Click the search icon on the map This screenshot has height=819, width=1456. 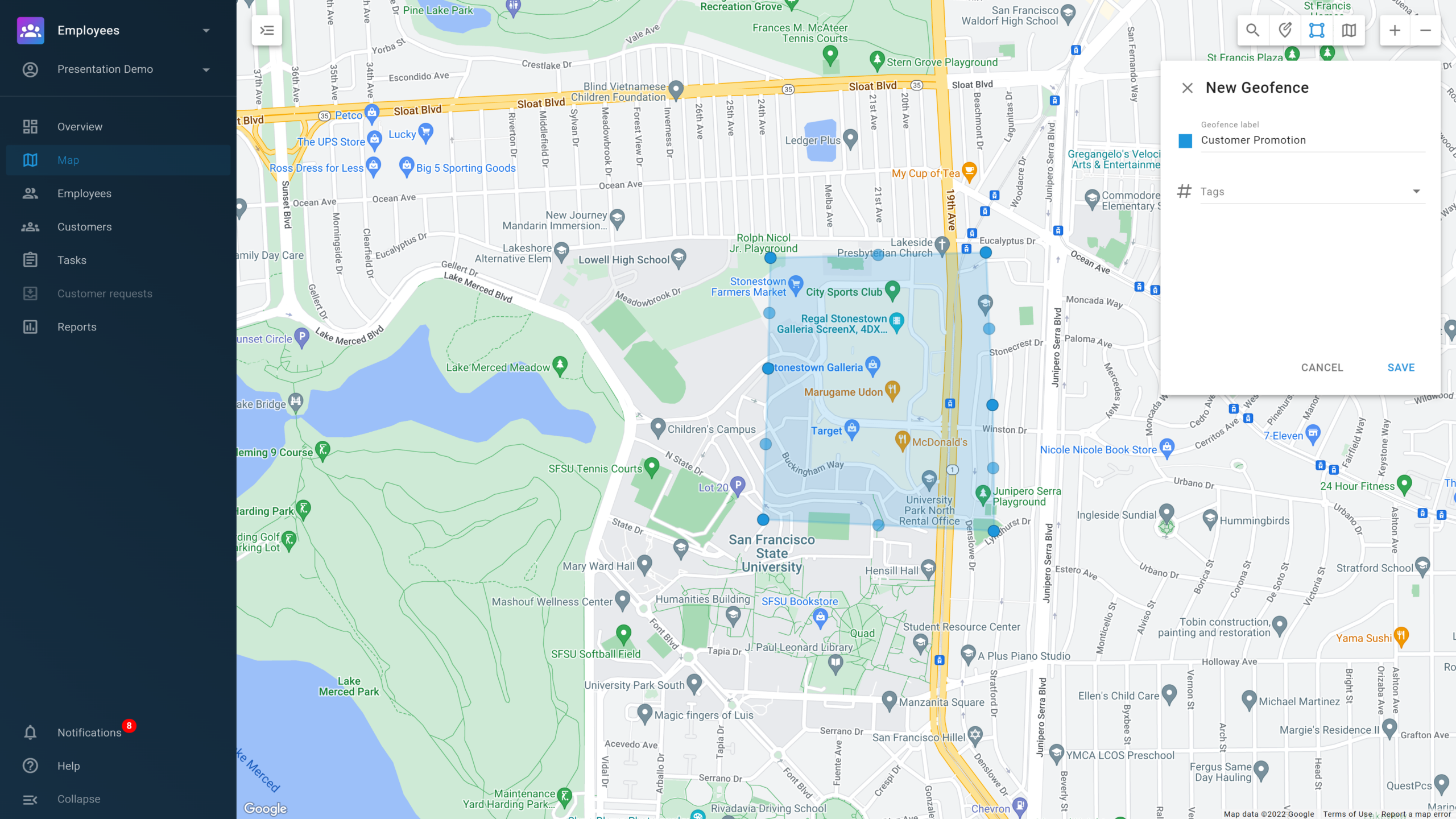pos(1253,30)
